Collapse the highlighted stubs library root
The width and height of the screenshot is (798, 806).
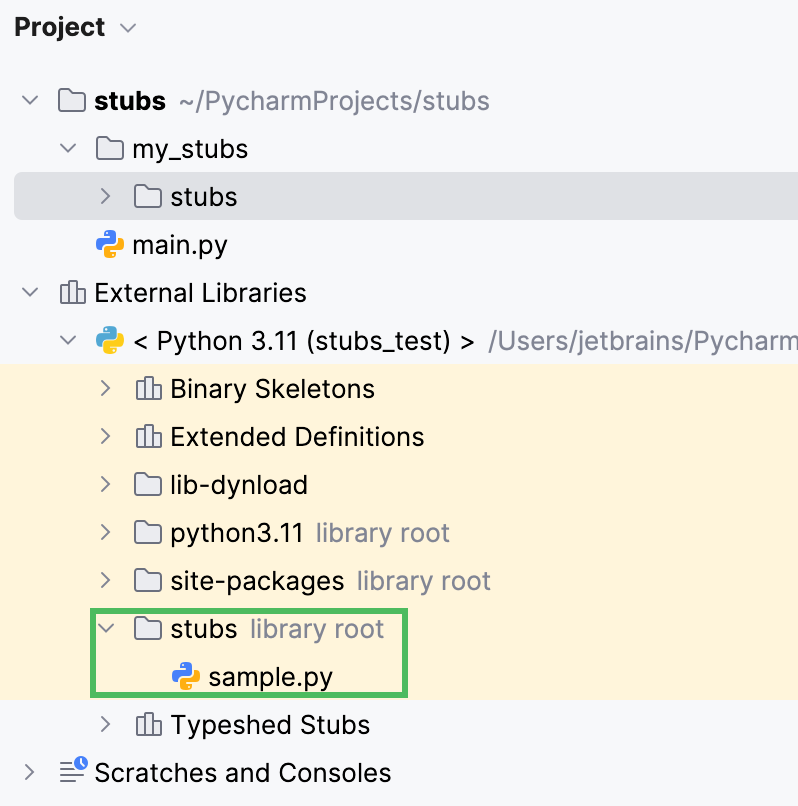[106, 628]
